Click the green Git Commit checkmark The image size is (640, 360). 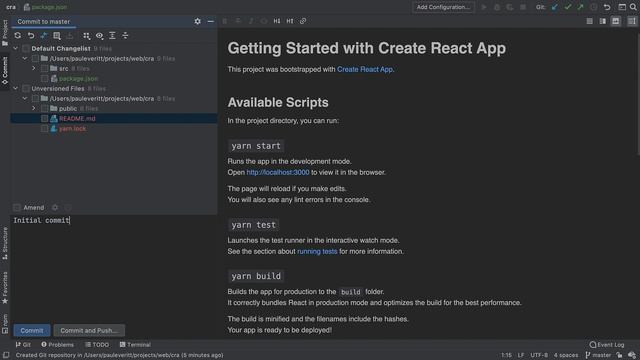pos(567,7)
